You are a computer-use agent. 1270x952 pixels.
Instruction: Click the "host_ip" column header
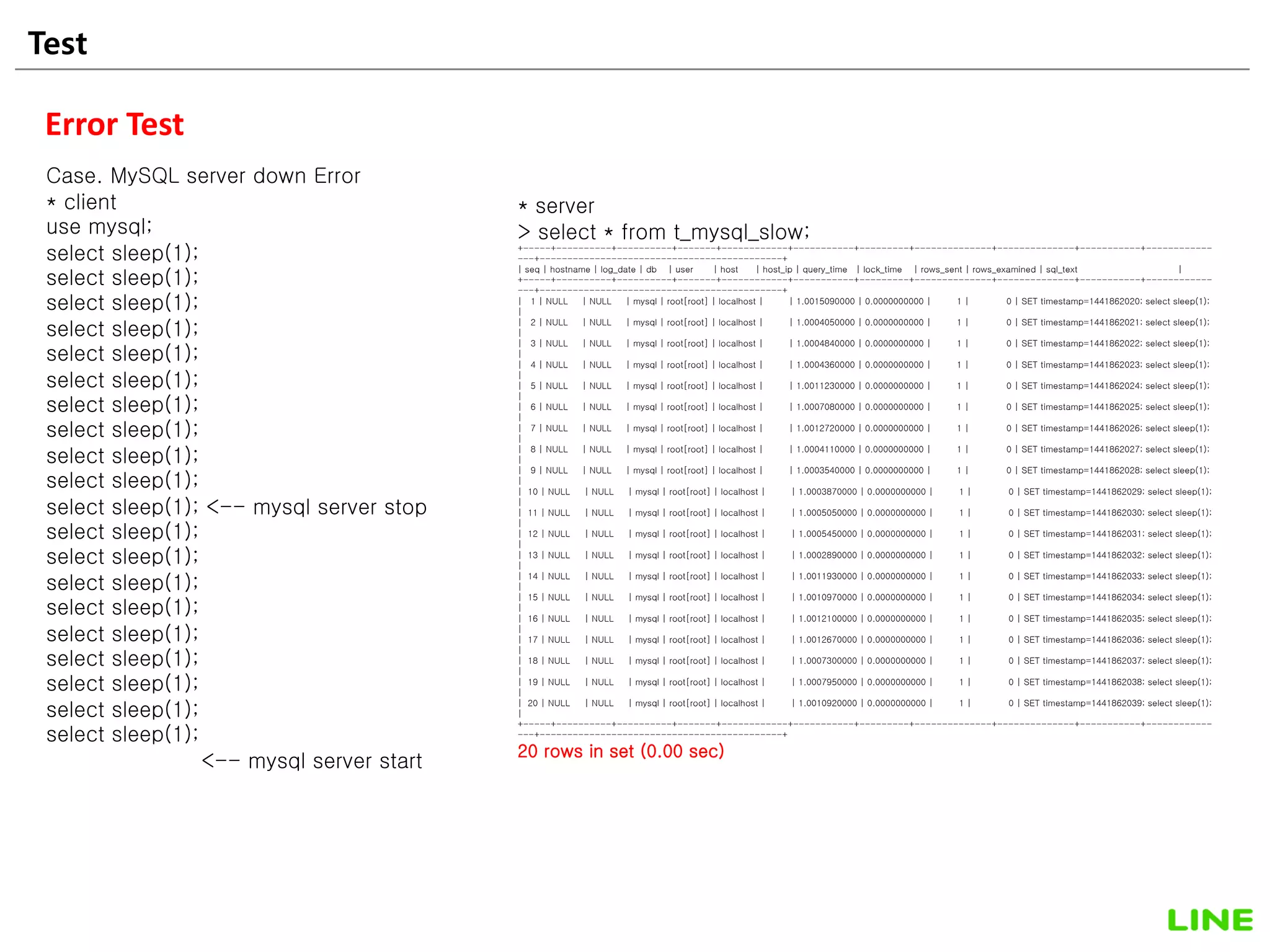coord(778,270)
